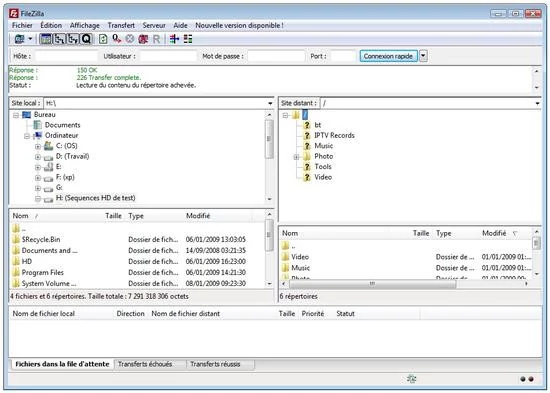Select the remote Video tree folder icon
Viewport: 550px width, 393px height.
point(307,177)
